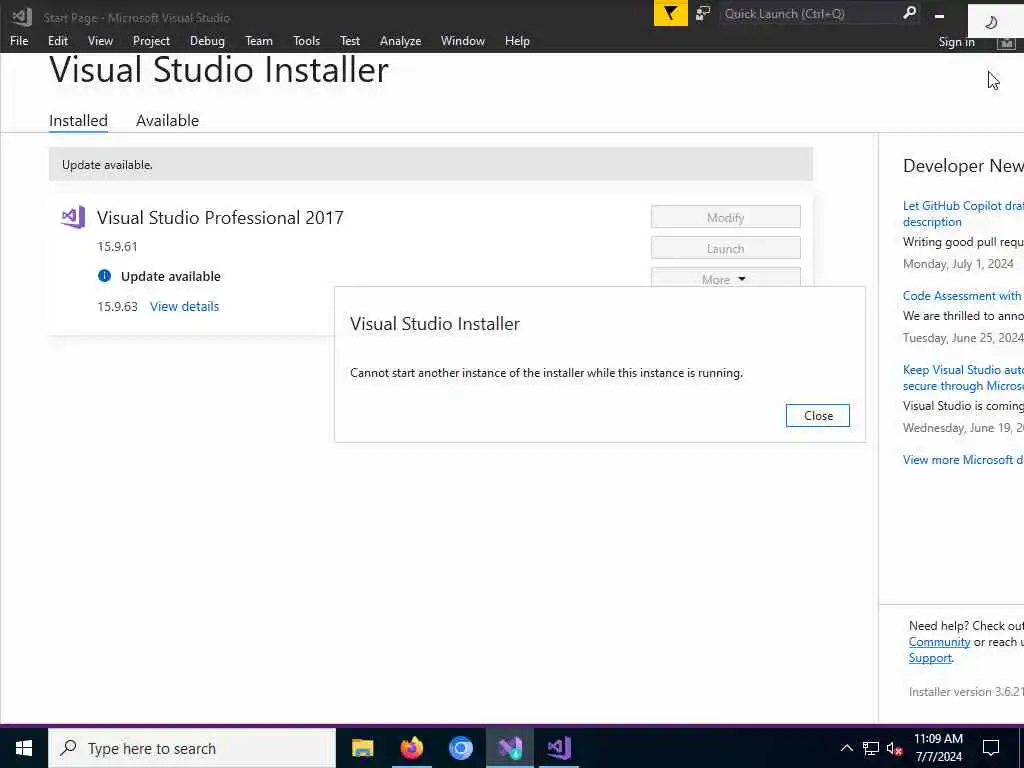
Task: Open the Community help link
Action: click(939, 642)
